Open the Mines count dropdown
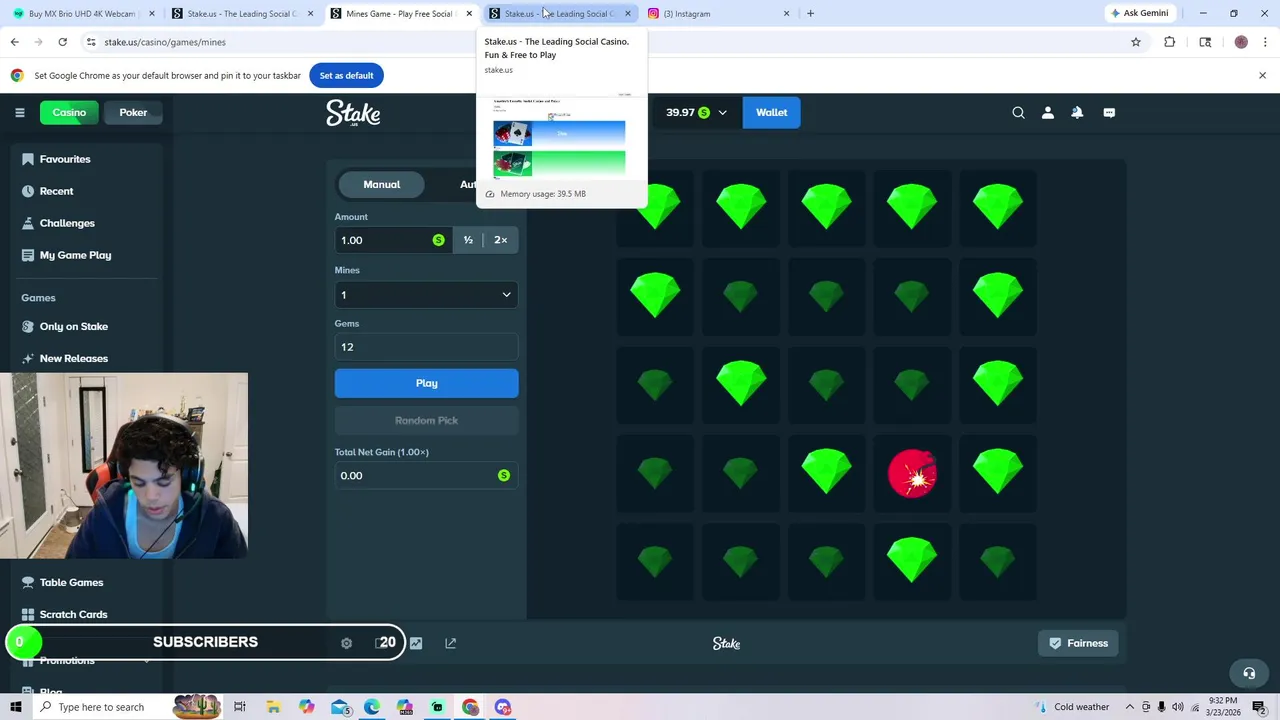The width and height of the screenshot is (1280, 720). point(426,295)
